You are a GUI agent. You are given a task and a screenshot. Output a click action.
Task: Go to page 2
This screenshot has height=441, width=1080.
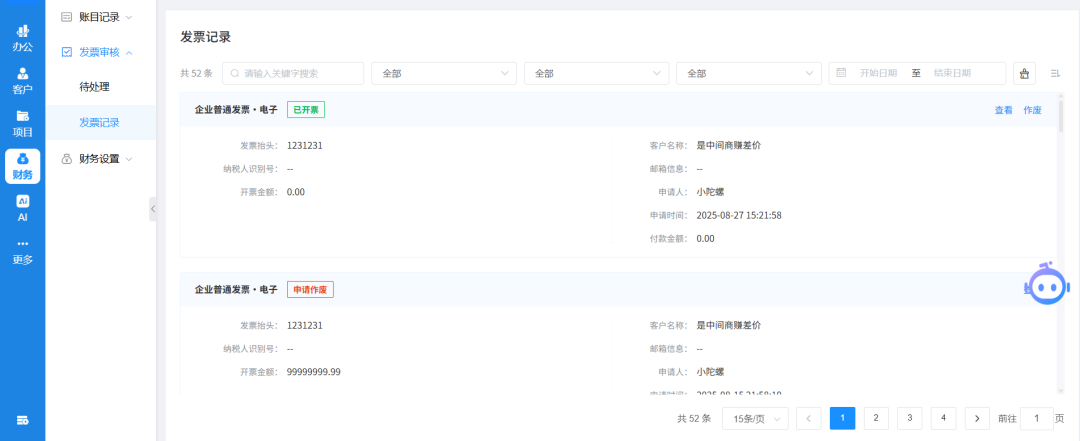[876, 418]
